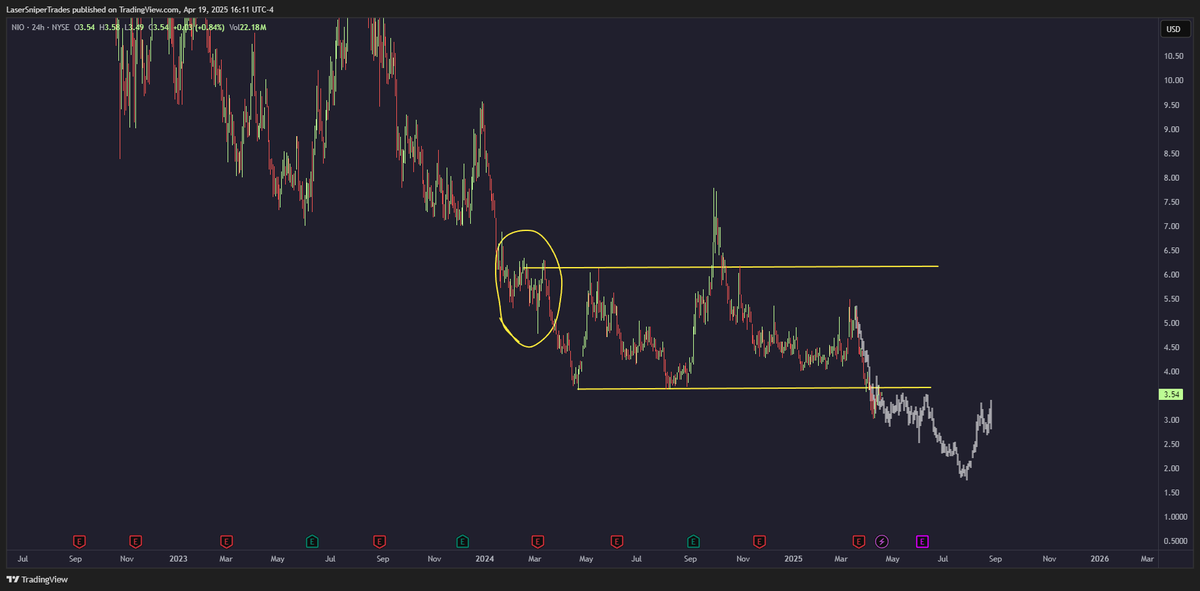
Task: Click the 10.00 price axis label
Action: click(x=1174, y=80)
